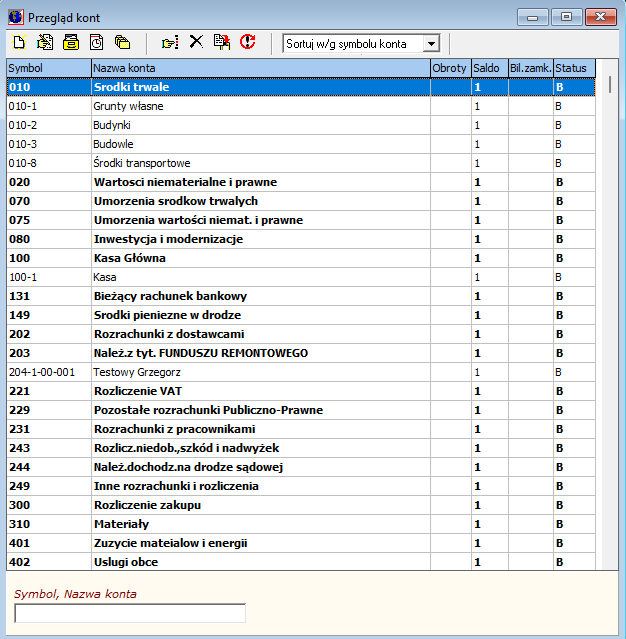Image resolution: width=626 pixels, height=639 pixels.
Task: Select Inwestycja i modernizacje row
Action: click(301, 239)
